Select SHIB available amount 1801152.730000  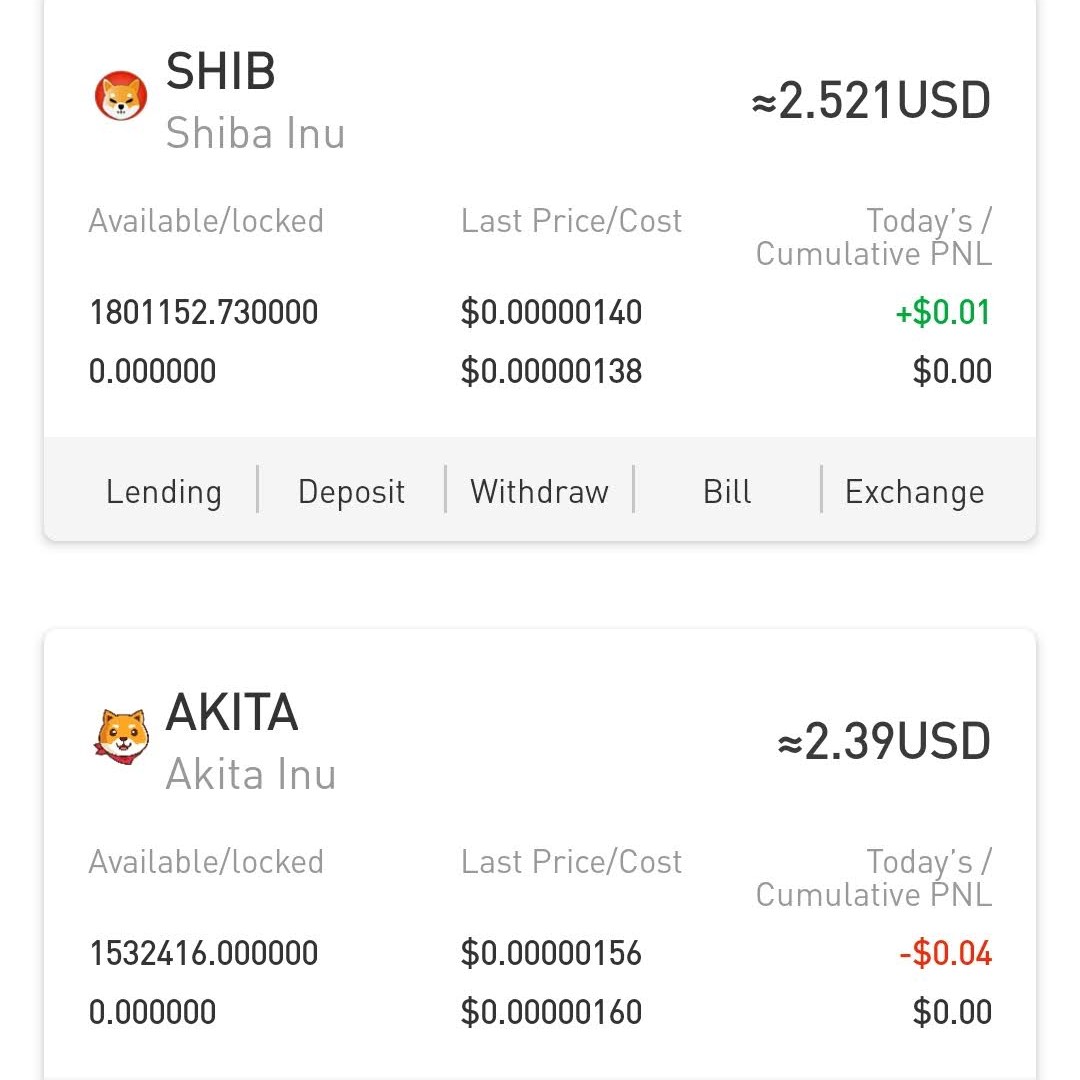point(204,313)
